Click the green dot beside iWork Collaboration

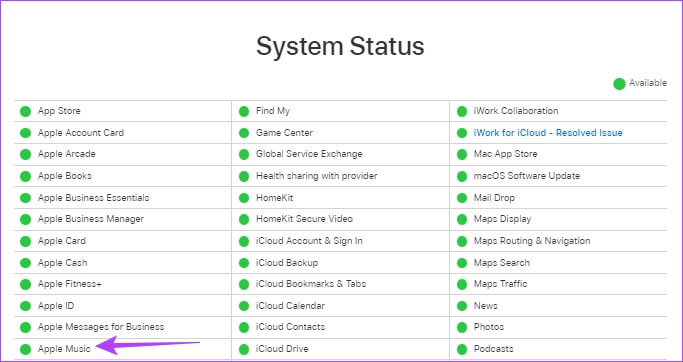click(462, 111)
